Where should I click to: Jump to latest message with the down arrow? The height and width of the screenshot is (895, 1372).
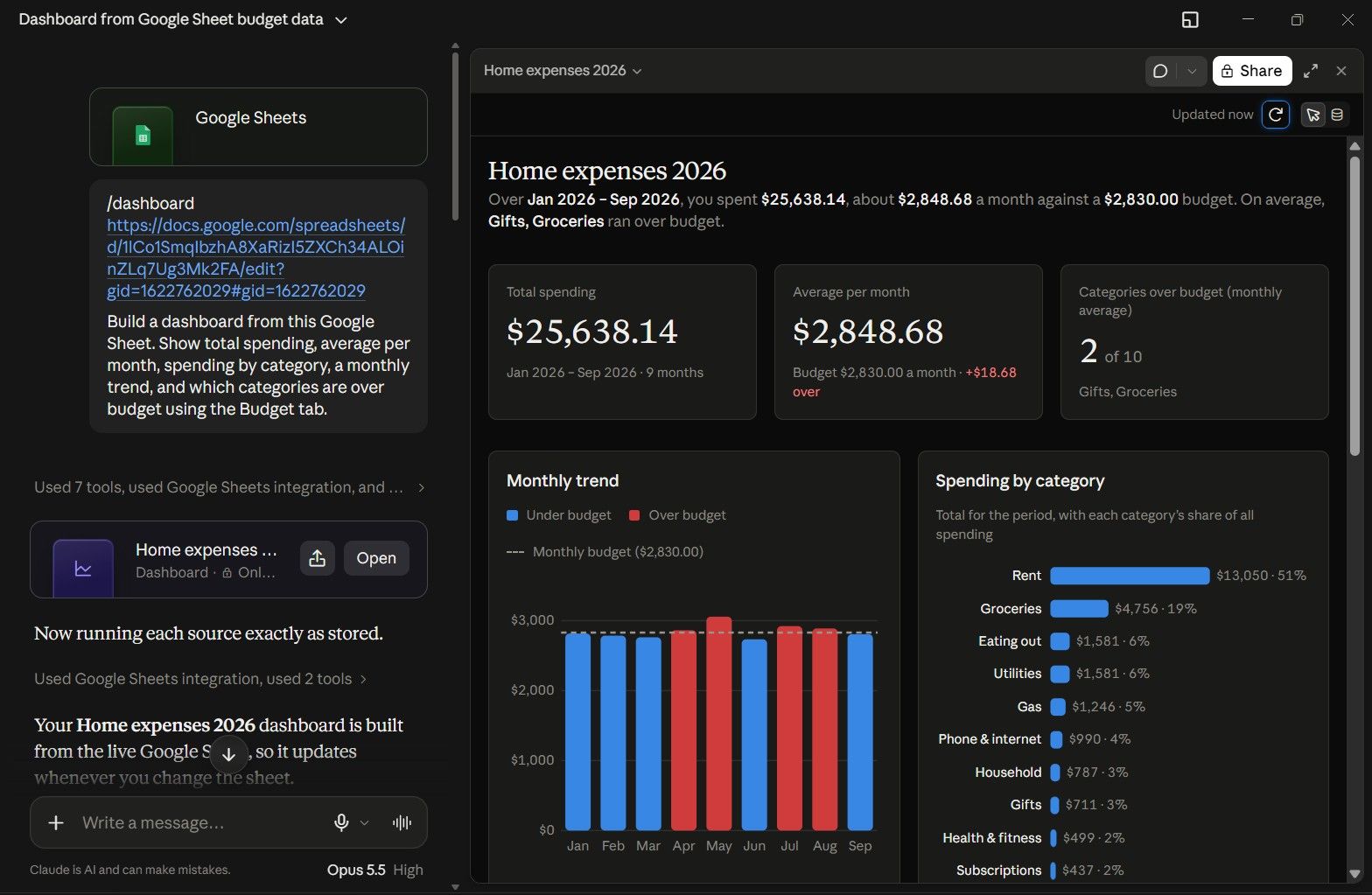(228, 755)
